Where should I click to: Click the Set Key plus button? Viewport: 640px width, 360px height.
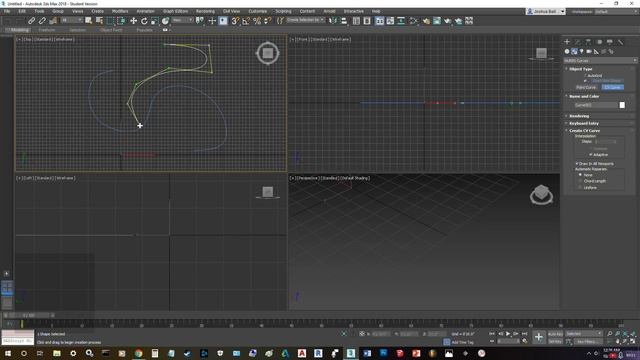point(539,337)
